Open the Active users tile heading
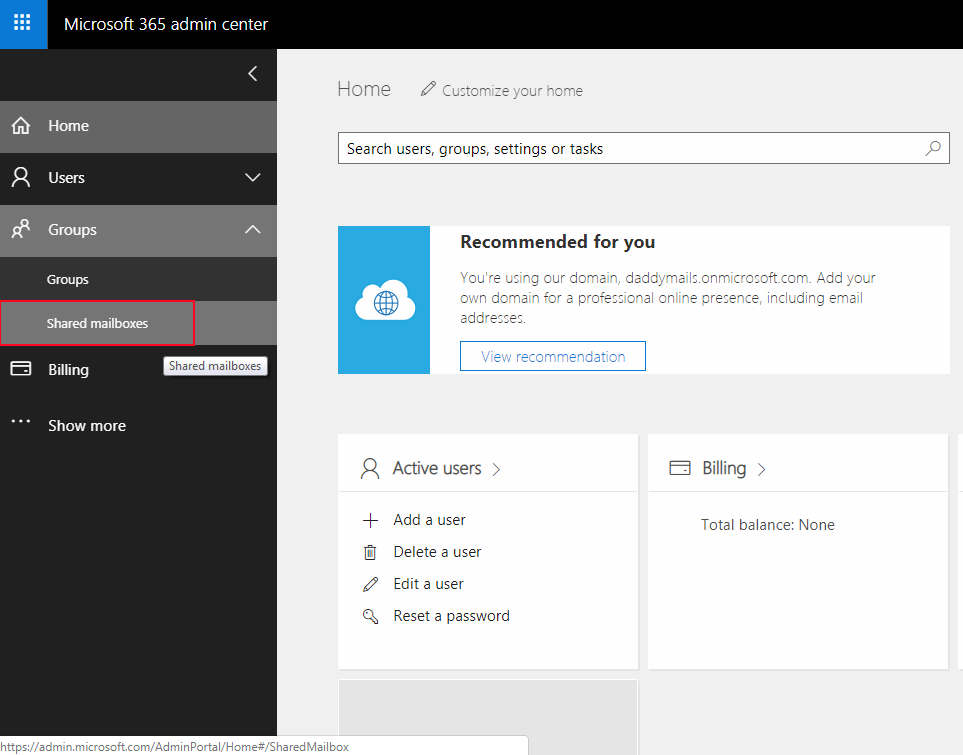Screen dimensions: 963x755 pyautogui.click(x=437, y=468)
